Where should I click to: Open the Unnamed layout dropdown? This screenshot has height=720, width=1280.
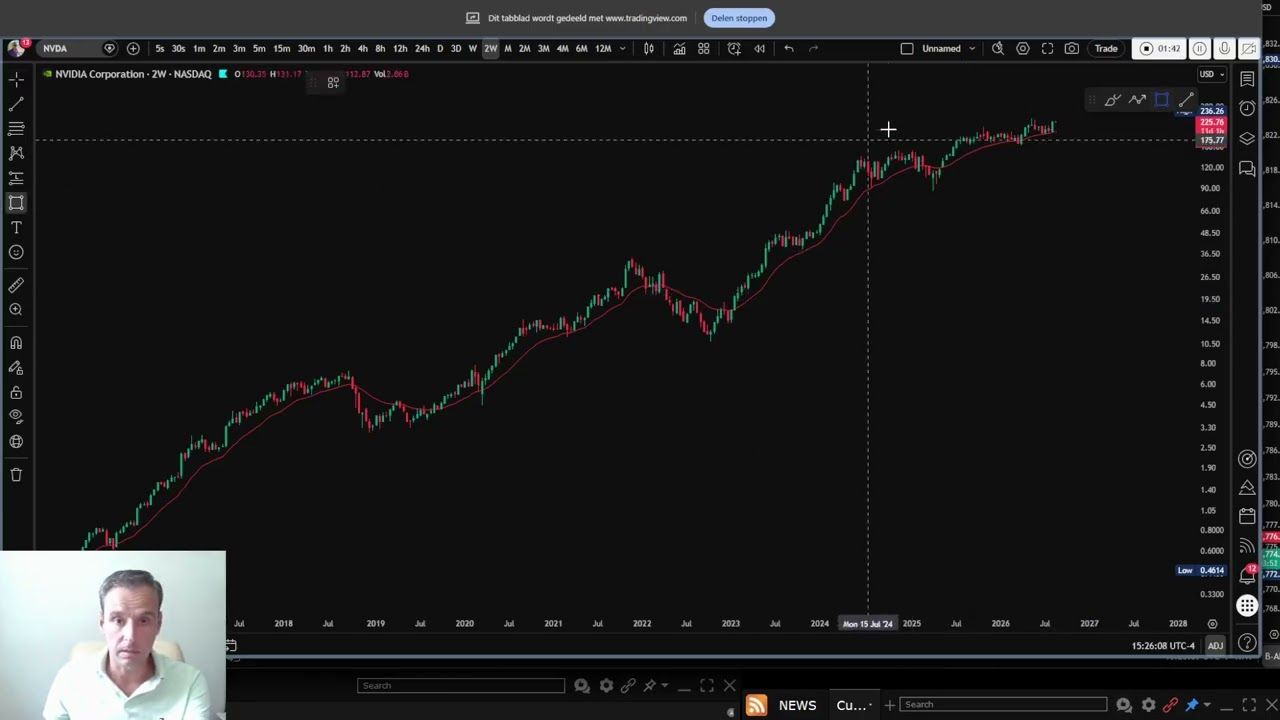tap(949, 48)
